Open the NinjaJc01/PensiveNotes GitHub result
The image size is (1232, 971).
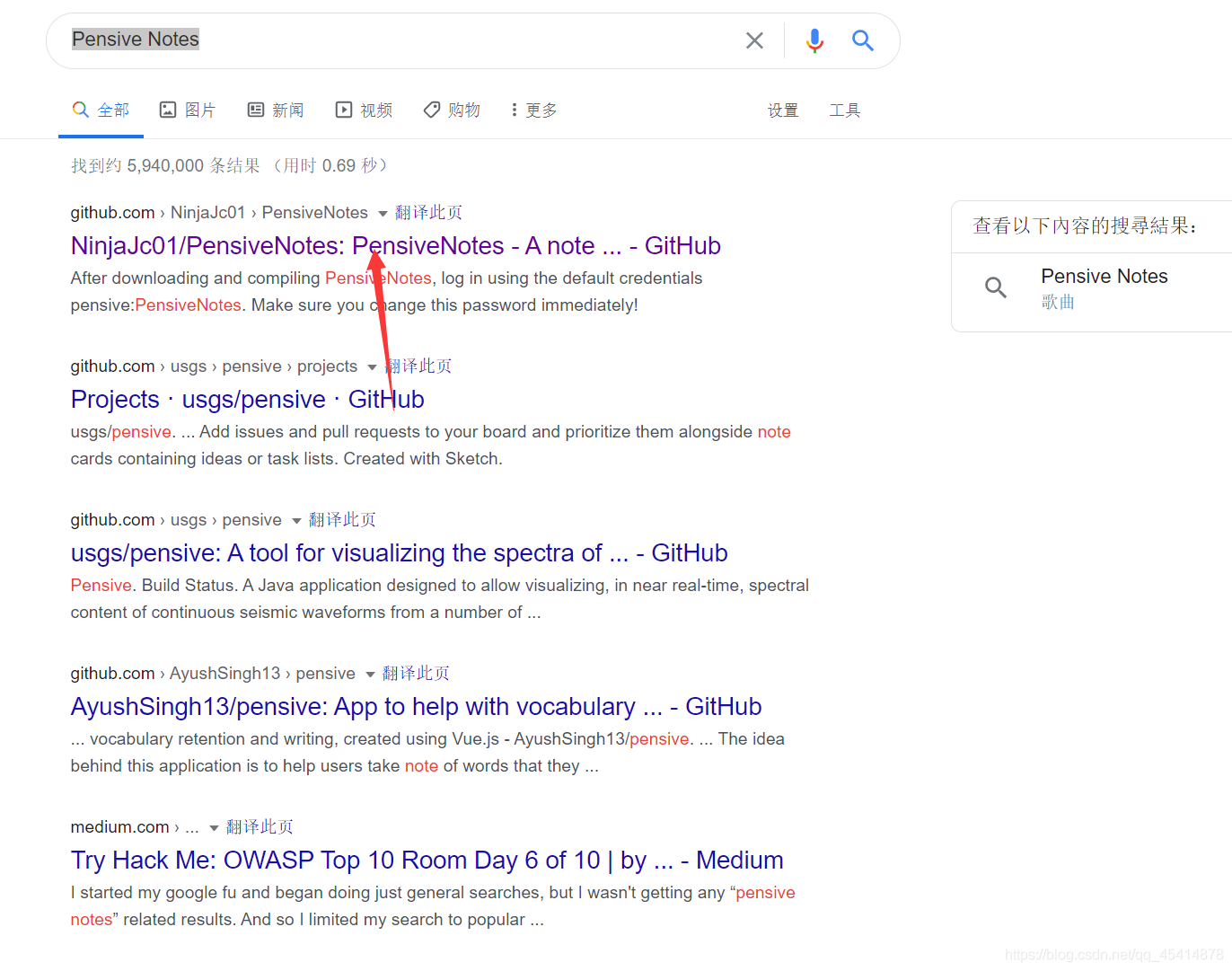(x=396, y=246)
